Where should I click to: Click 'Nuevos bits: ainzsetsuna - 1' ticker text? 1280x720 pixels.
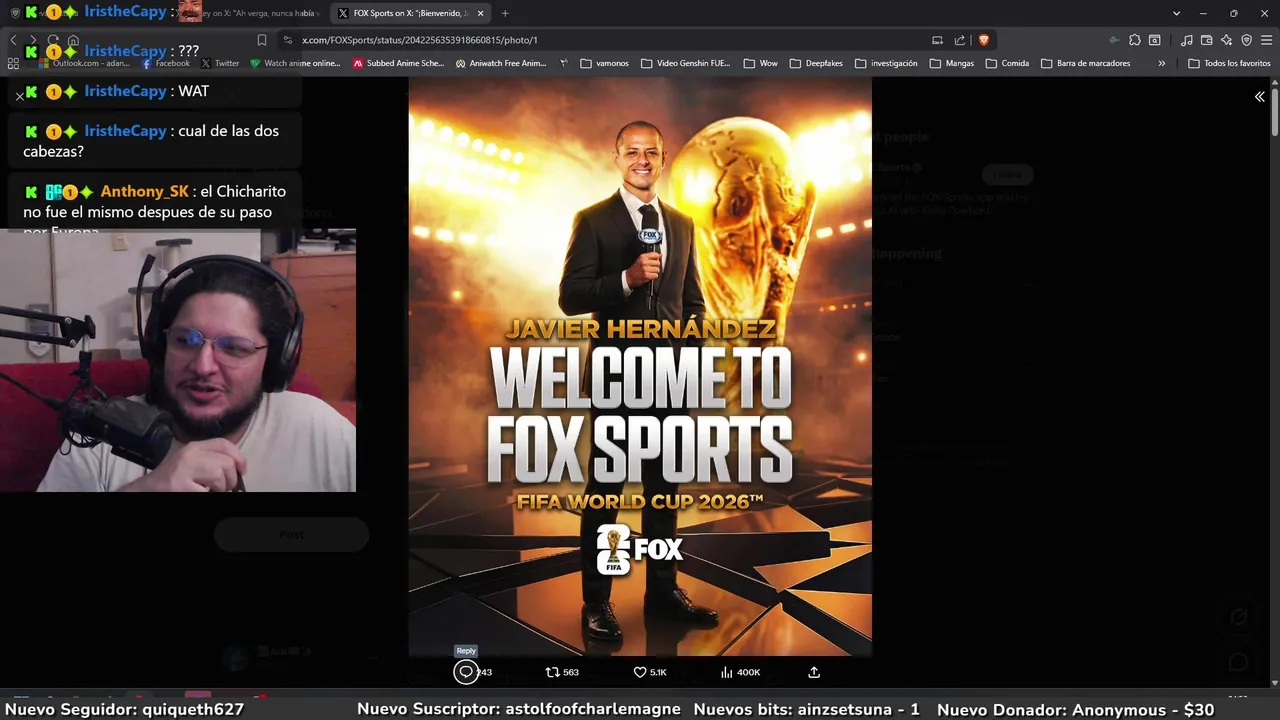tap(806, 709)
